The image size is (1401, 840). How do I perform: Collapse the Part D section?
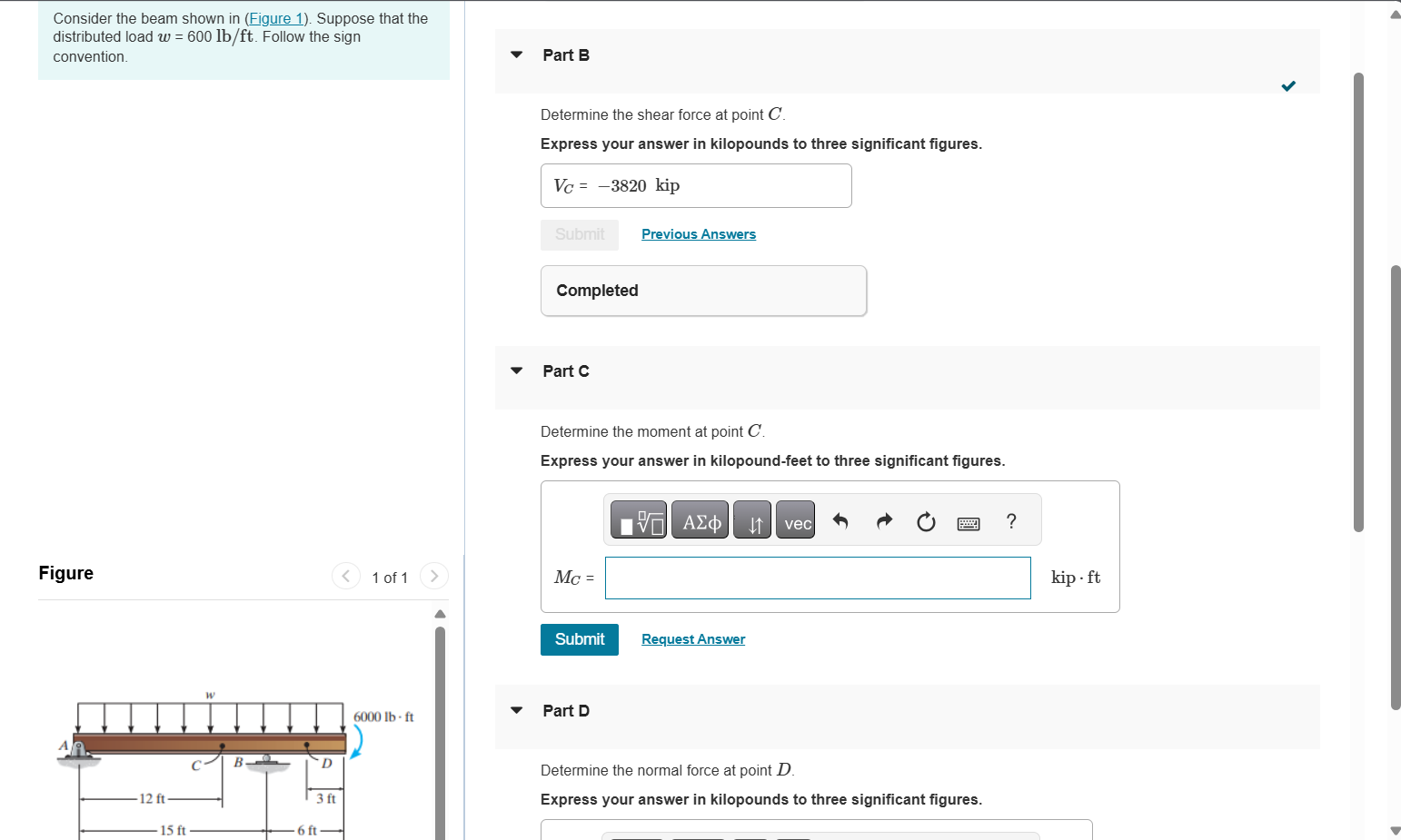click(517, 710)
